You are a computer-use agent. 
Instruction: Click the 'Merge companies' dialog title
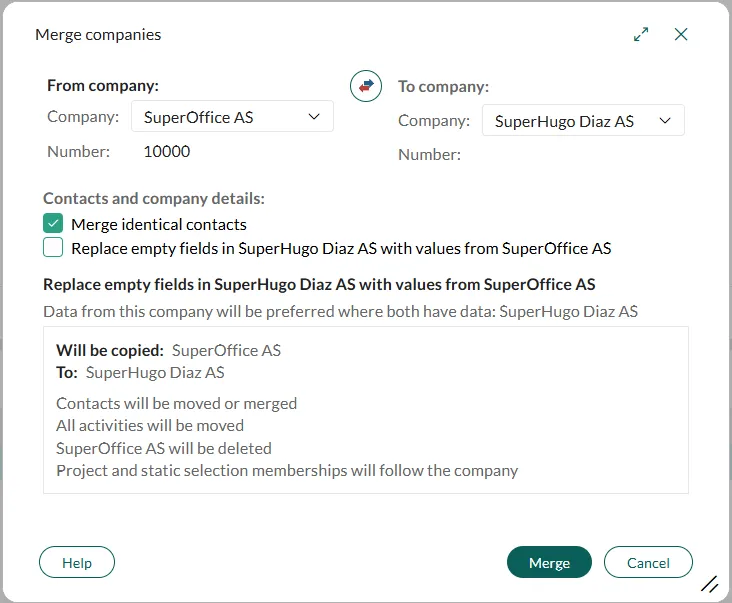tap(98, 35)
